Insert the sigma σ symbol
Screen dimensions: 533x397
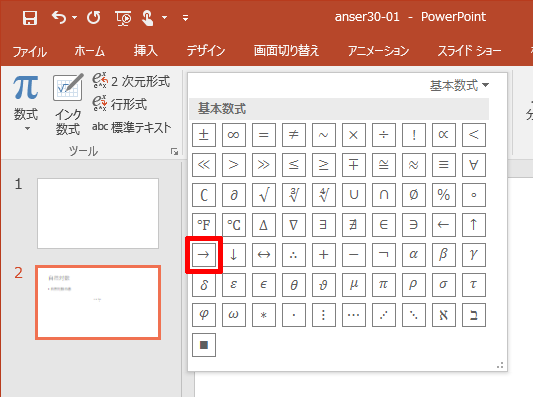[x=444, y=285]
